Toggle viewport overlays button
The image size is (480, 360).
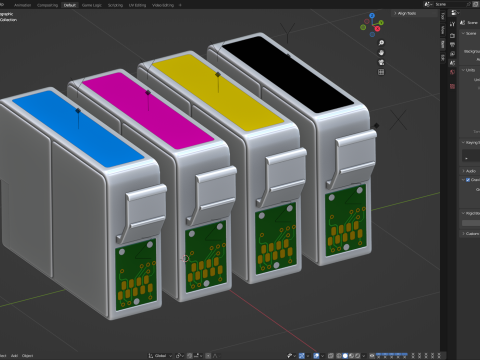[316, 356]
